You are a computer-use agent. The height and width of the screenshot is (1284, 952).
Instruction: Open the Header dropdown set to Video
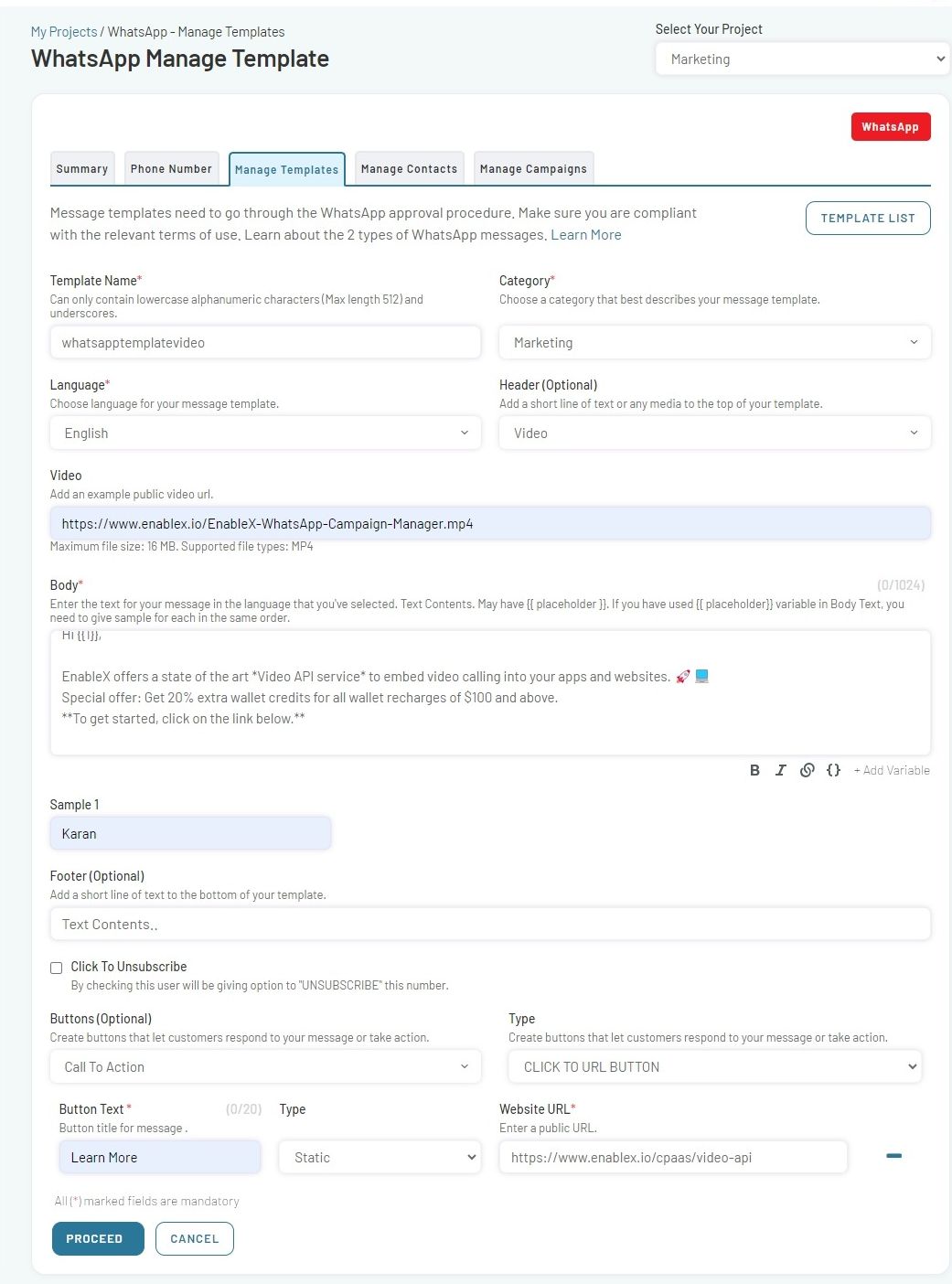tap(714, 433)
